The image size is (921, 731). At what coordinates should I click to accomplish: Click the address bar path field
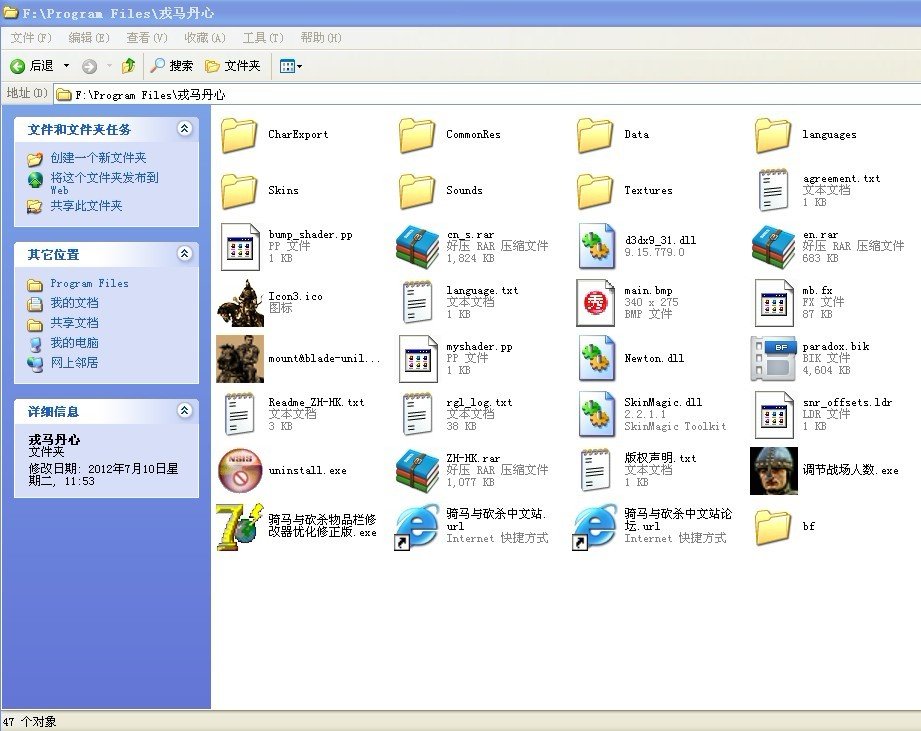pyautogui.click(x=480, y=95)
